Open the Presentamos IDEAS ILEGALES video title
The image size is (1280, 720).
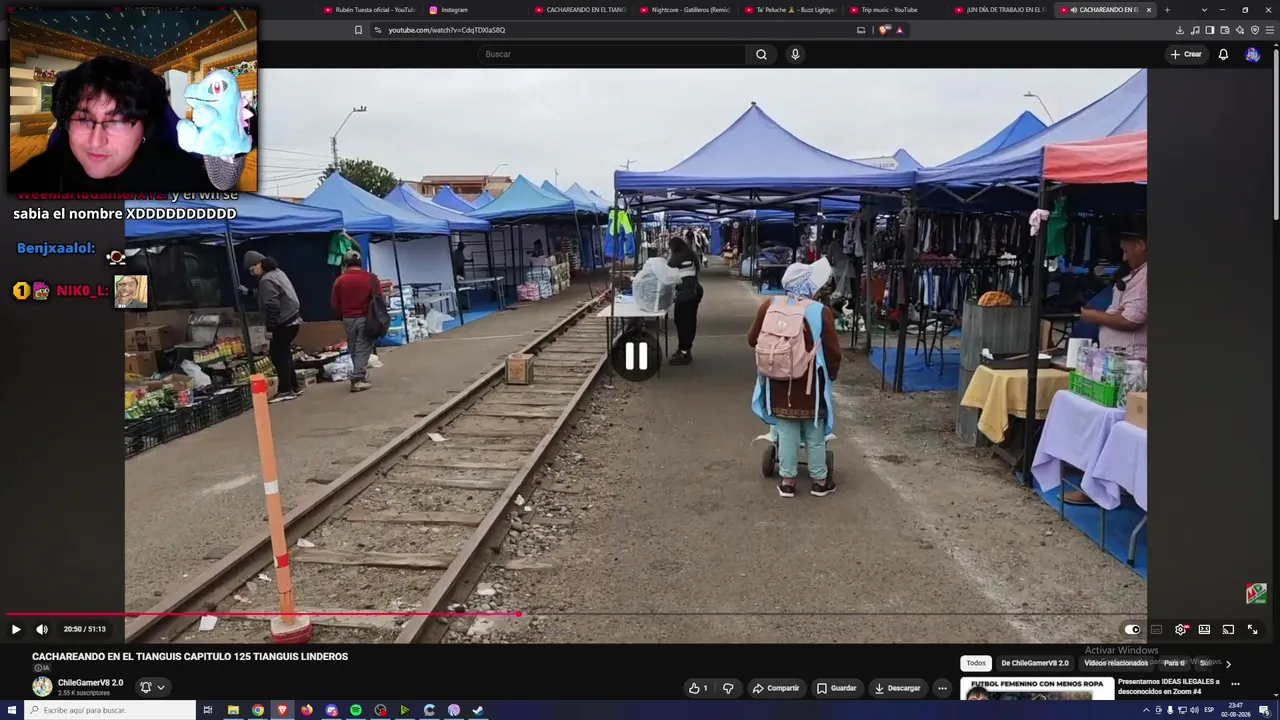pos(1169,686)
